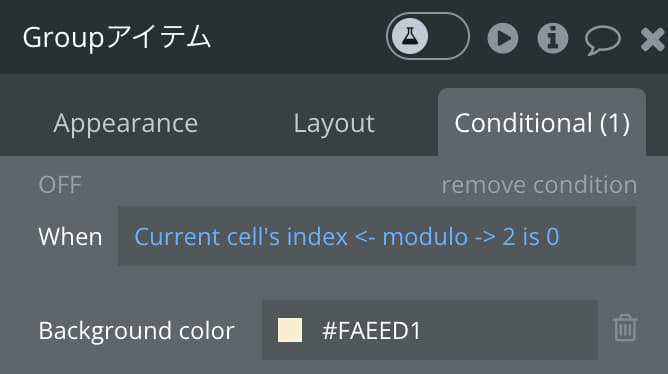The height and width of the screenshot is (374, 668).
Task: Select the Conditional (1) tab
Action: click(542, 123)
